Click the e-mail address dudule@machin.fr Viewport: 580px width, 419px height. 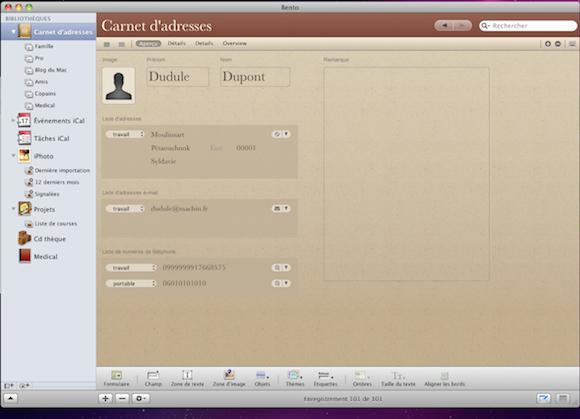[179, 209]
